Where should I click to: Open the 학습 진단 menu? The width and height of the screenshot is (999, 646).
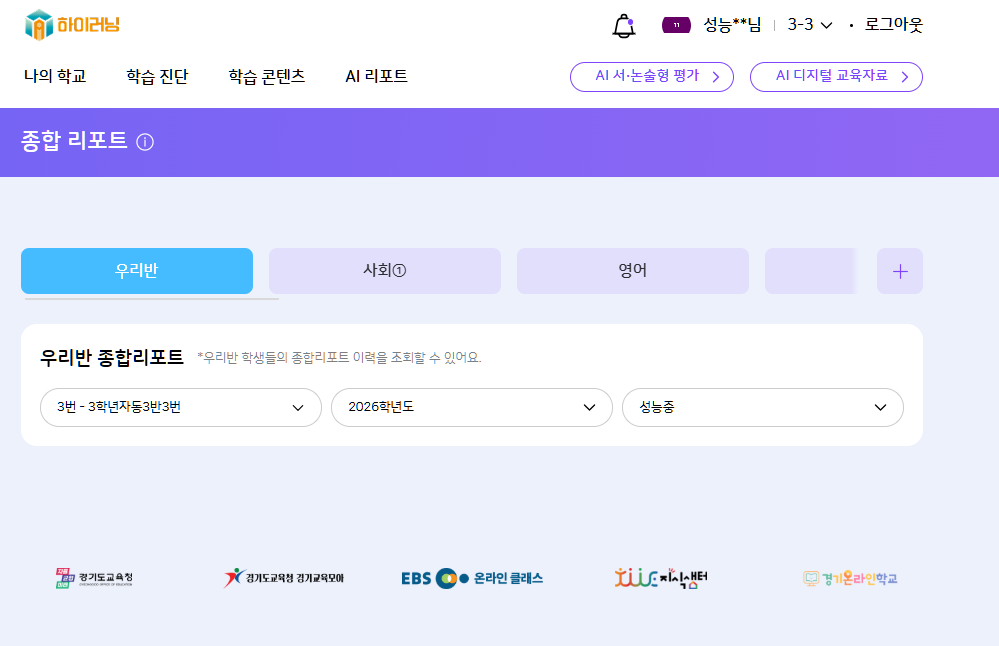157,76
